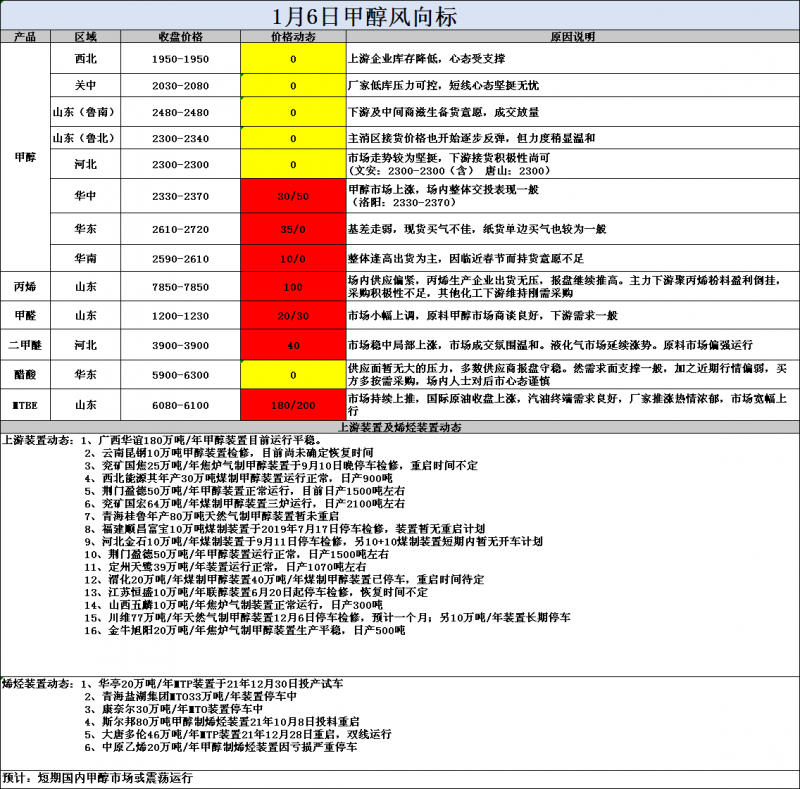The height and width of the screenshot is (789, 800).
Task: Click the red cell showing '100'
Action: 293,287
